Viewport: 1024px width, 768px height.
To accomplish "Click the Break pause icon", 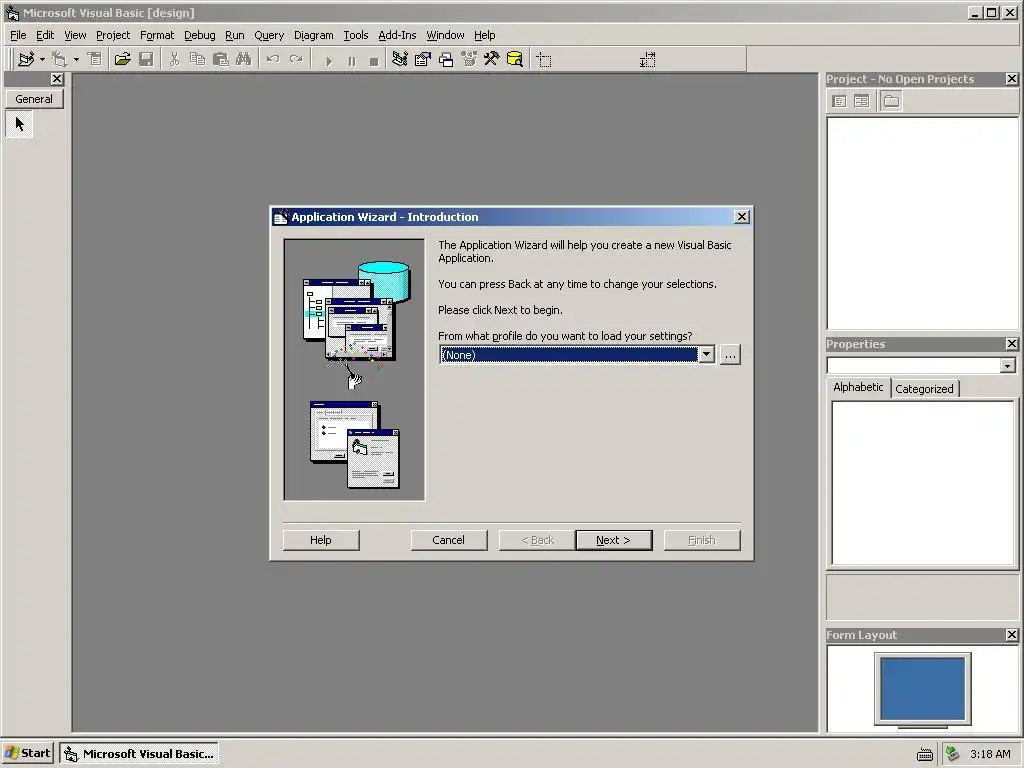I will [x=351, y=61].
